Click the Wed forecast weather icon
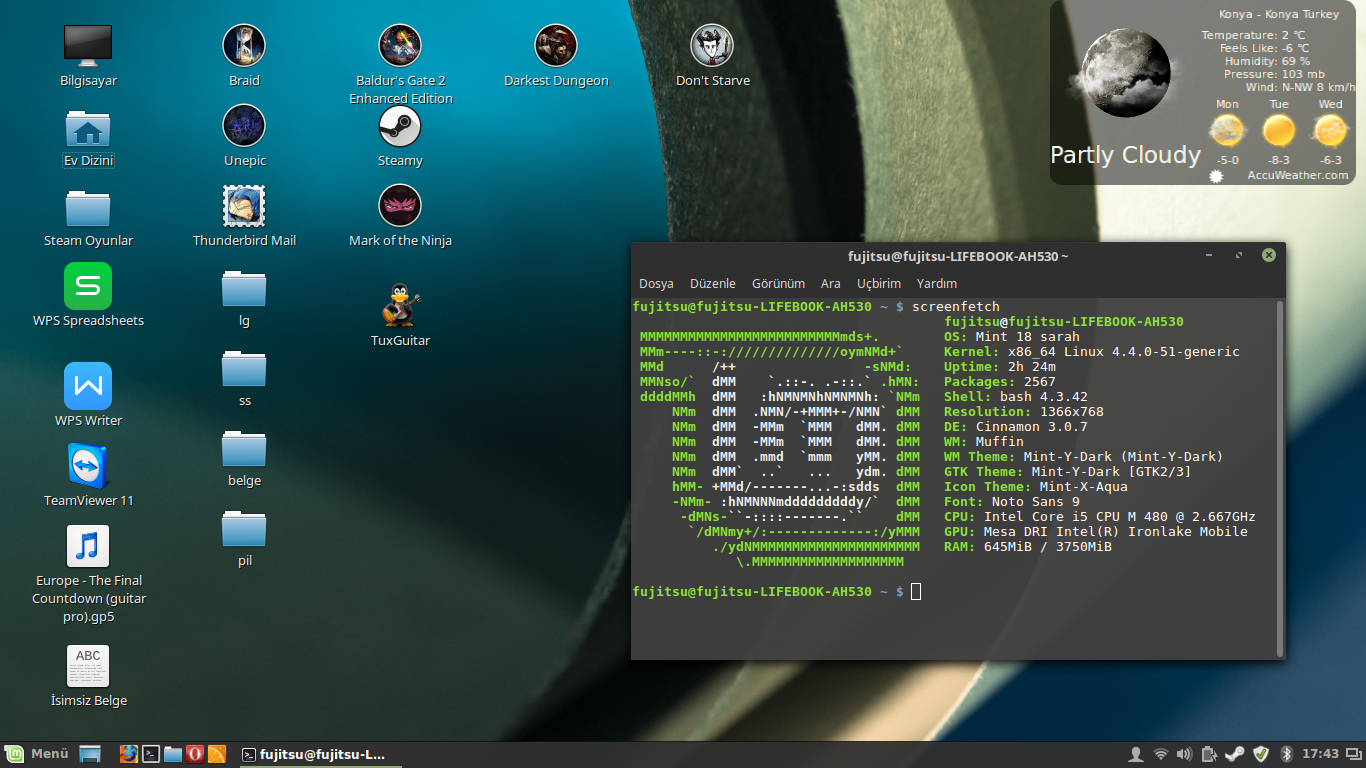This screenshot has width=1366, height=768. tap(1330, 131)
